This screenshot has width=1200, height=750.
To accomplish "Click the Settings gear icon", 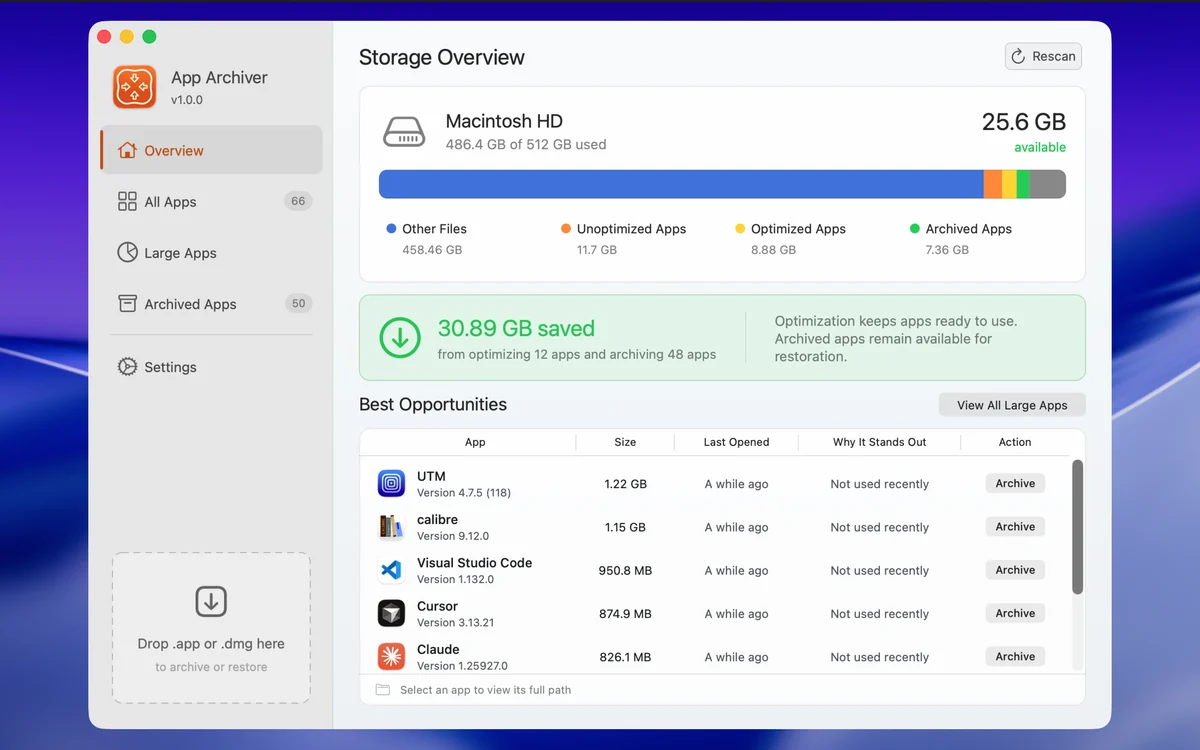I will pos(127,366).
